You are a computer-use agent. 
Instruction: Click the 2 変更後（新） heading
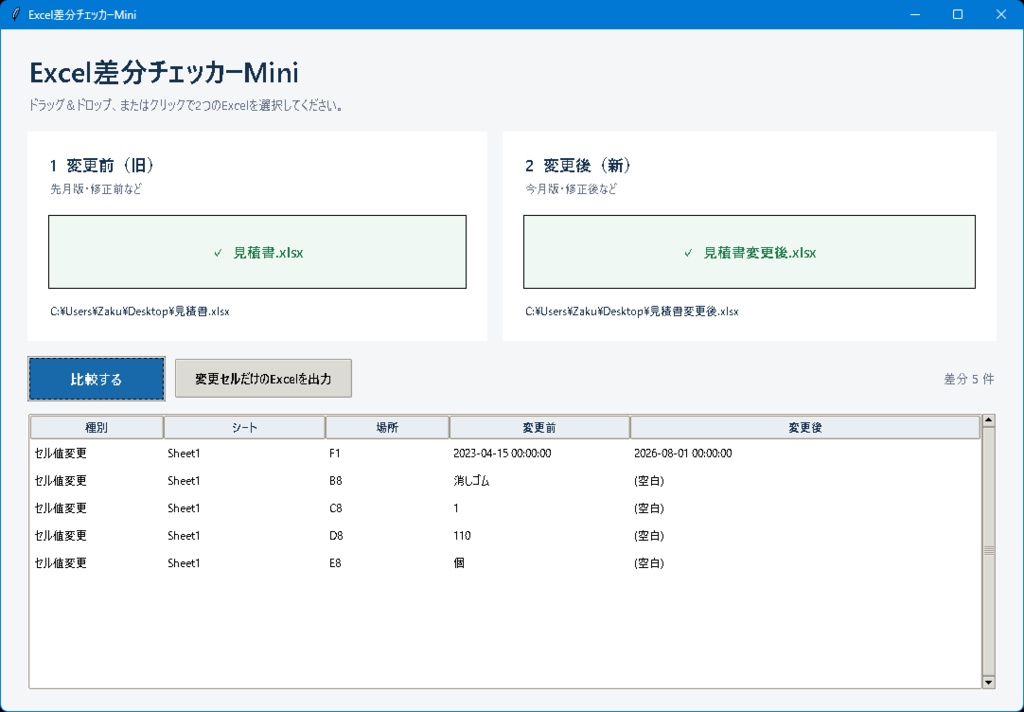[x=578, y=165]
